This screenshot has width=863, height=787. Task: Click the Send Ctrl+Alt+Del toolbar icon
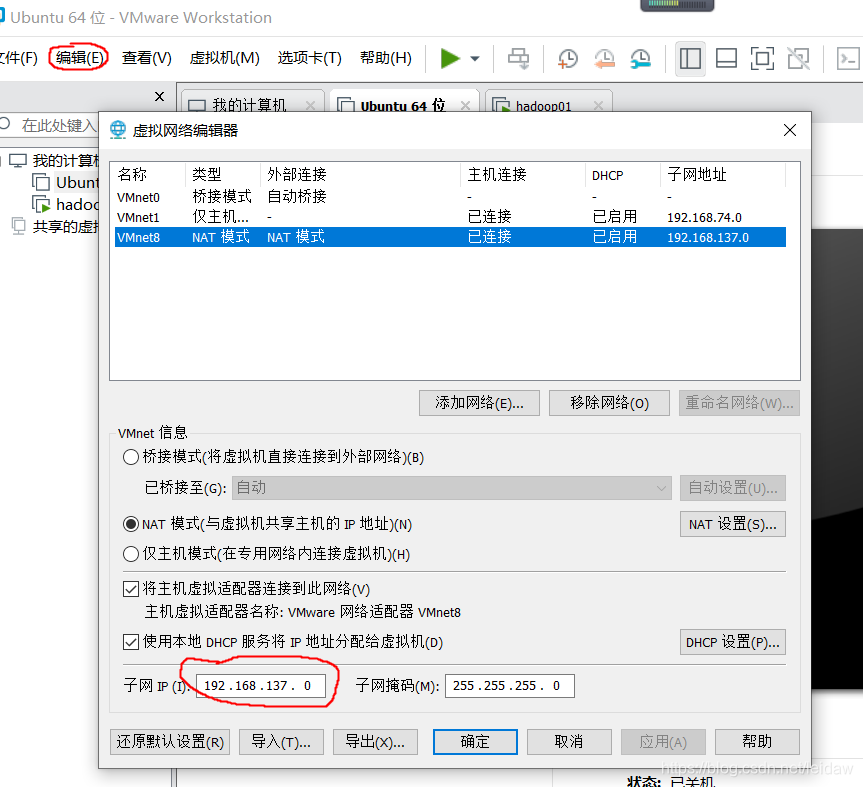[518, 58]
